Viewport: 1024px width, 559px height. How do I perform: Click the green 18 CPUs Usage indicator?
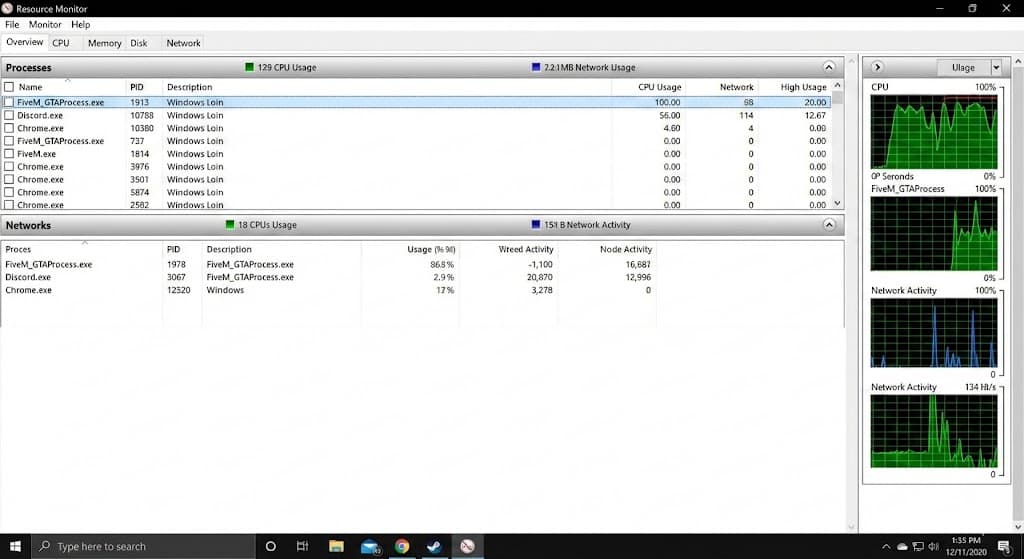pos(230,225)
